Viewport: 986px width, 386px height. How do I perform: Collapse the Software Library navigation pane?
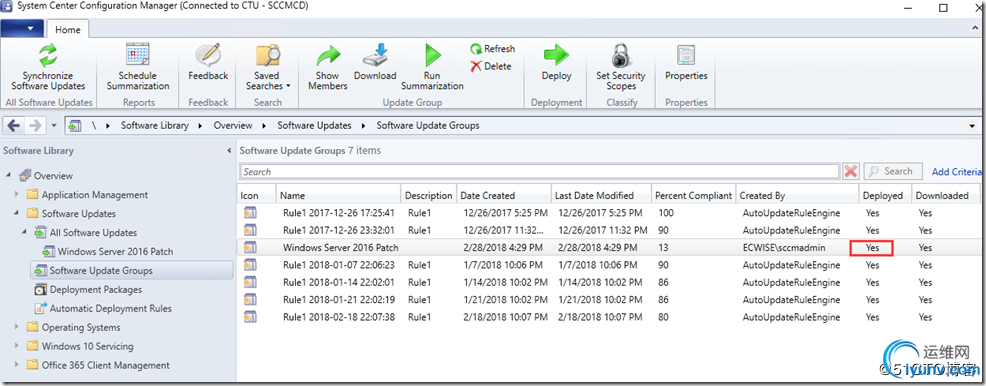click(229, 151)
